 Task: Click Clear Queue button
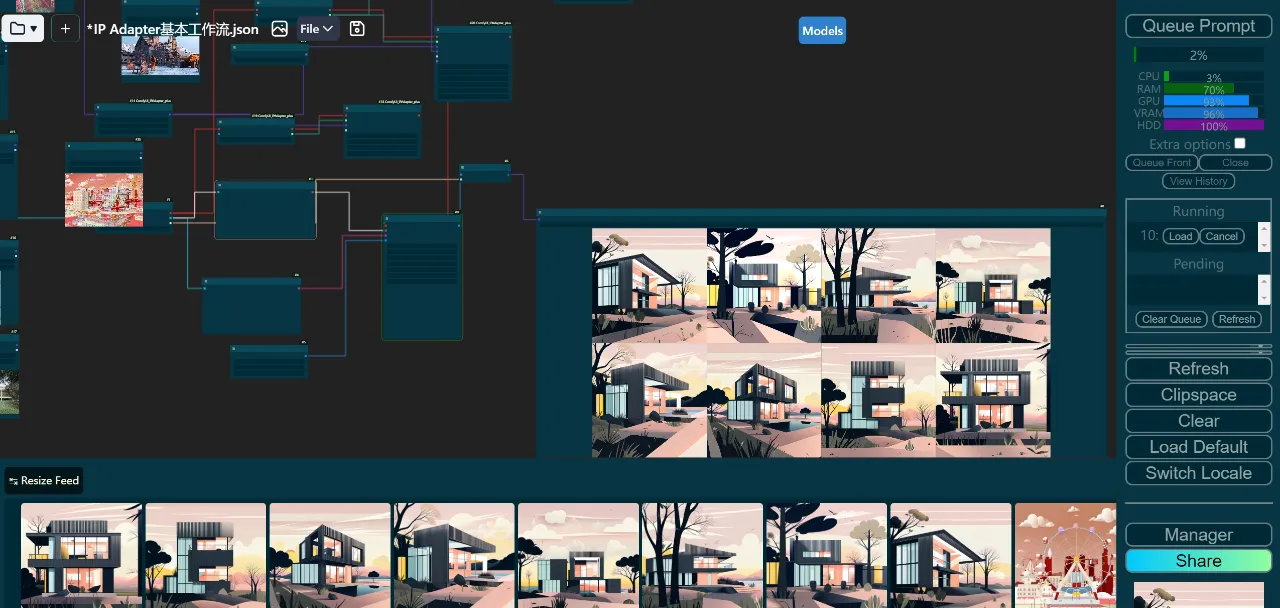[x=1171, y=319]
